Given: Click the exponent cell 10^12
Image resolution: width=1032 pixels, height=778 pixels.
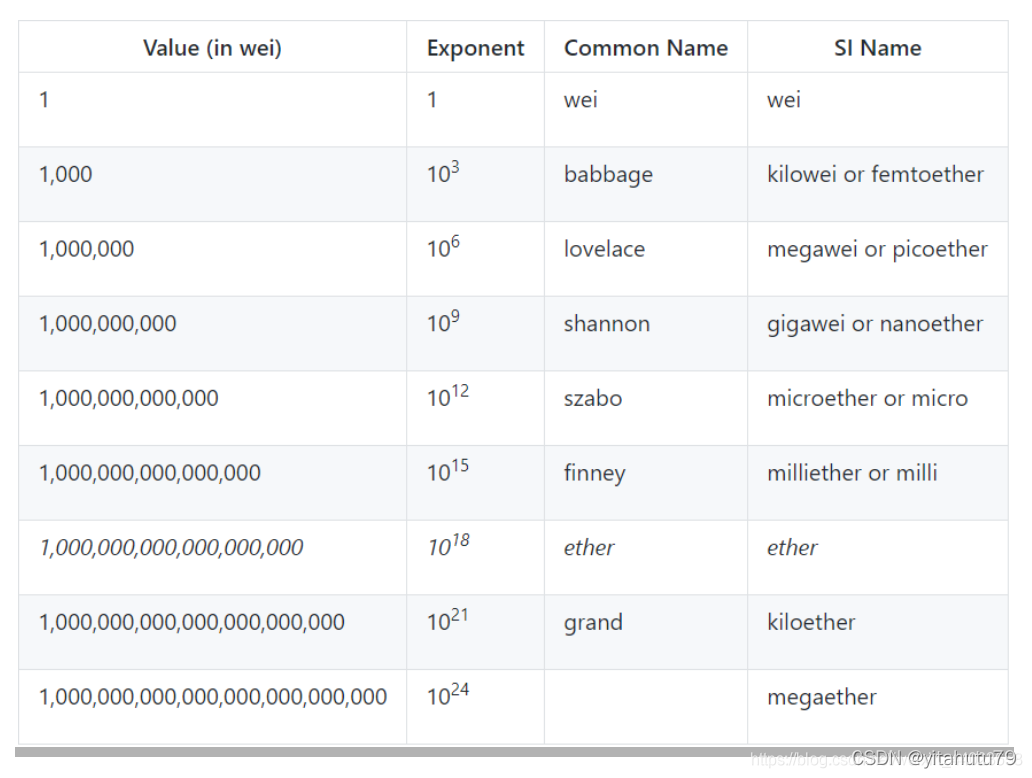Looking at the screenshot, I should point(448,396).
